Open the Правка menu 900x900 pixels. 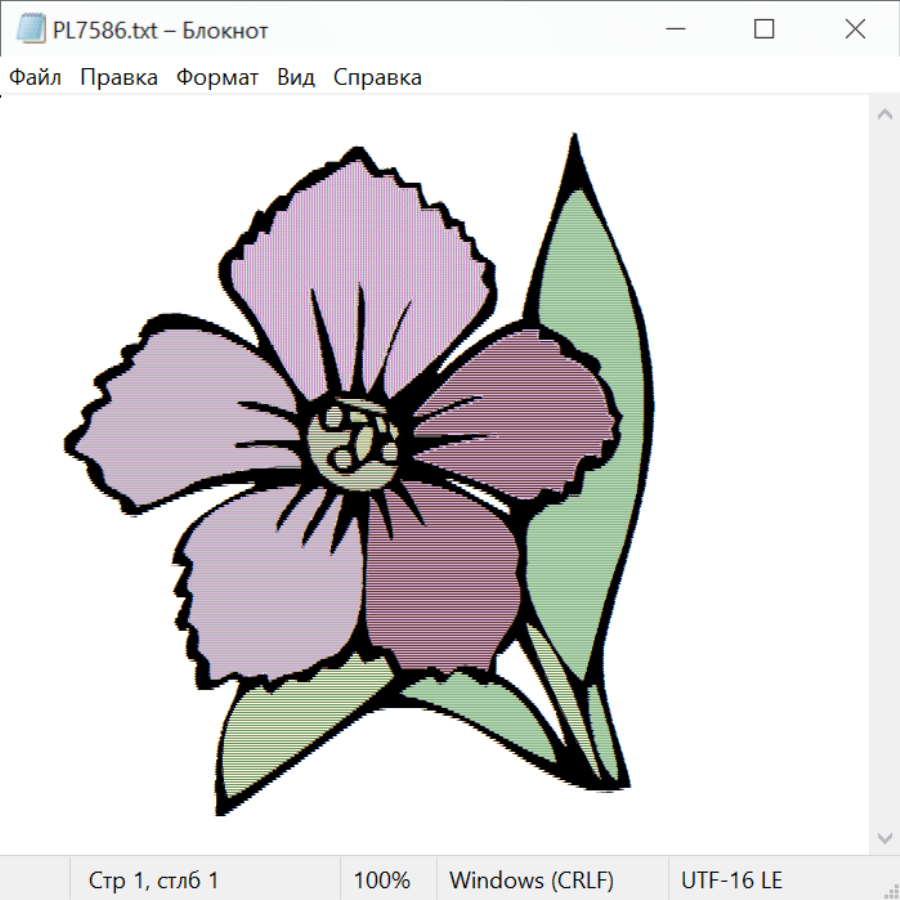pos(118,78)
